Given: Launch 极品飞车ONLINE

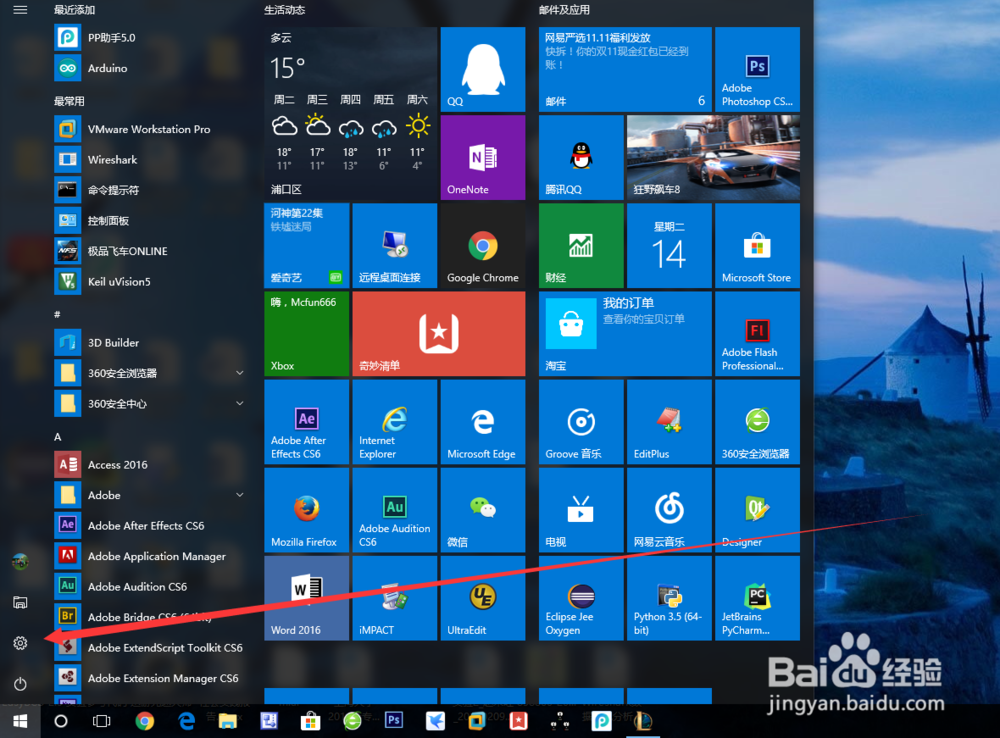Looking at the screenshot, I should (151, 251).
